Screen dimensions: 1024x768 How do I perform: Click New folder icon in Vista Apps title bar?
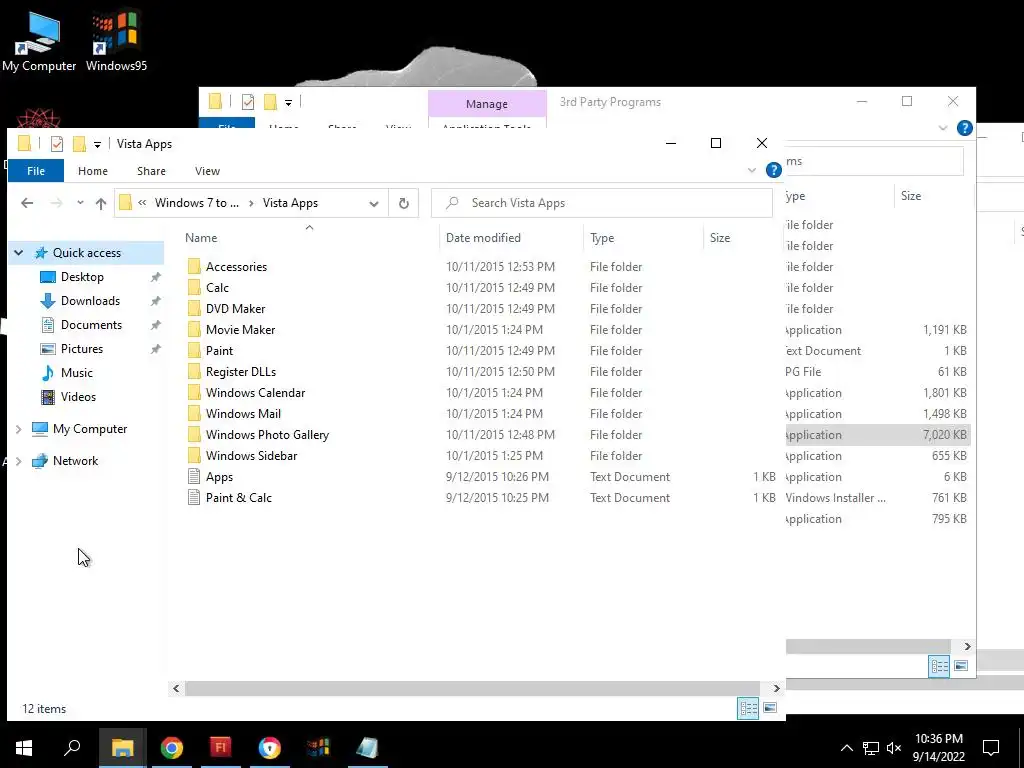pos(79,144)
